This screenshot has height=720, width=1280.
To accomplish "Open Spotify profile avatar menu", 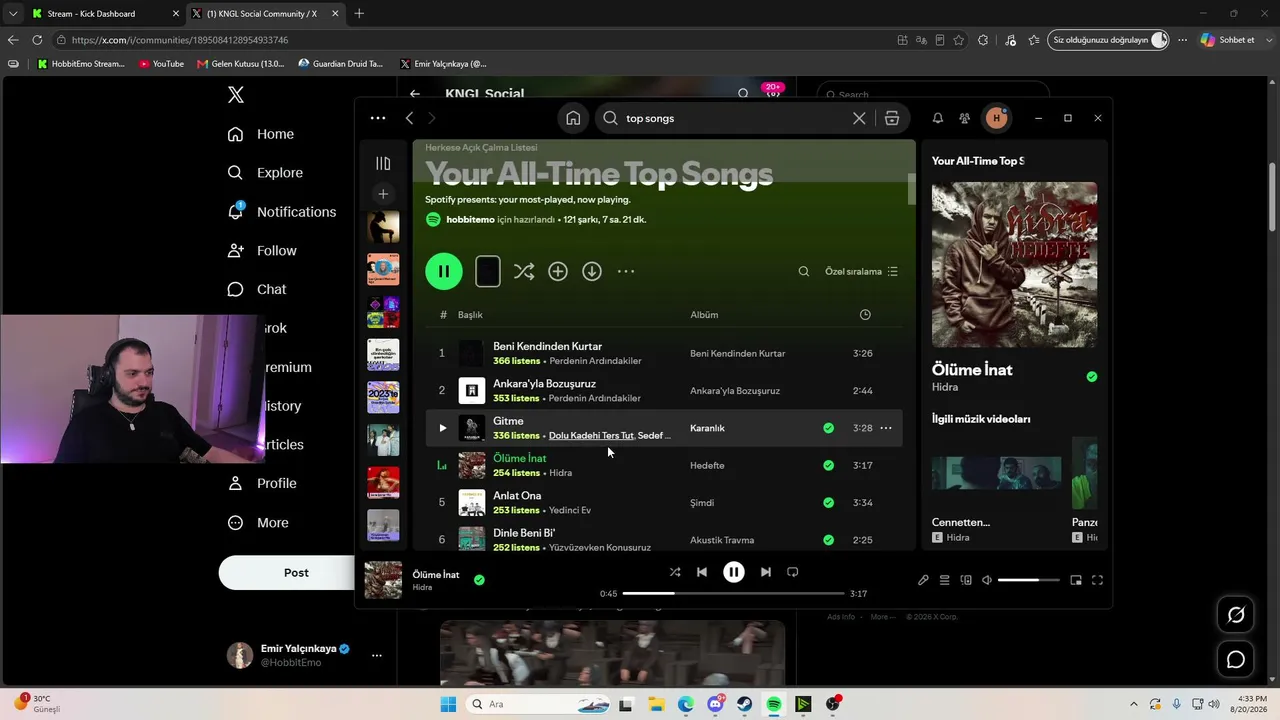I will (996, 118).
